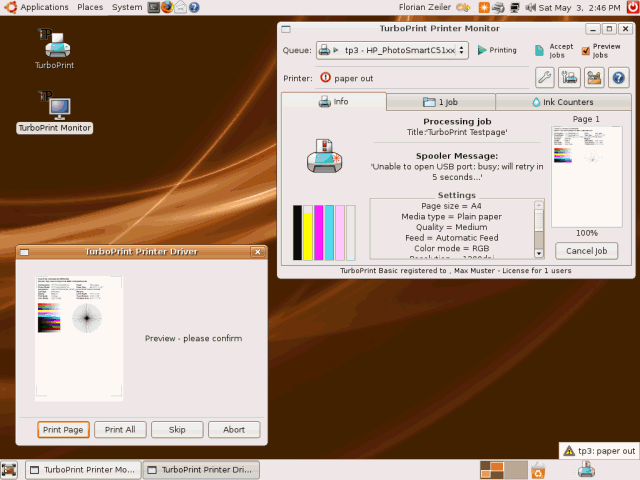This screenshot has height=480, width=640.
Task: Click the yellow ink level bar
Action: tap(308, 233)
